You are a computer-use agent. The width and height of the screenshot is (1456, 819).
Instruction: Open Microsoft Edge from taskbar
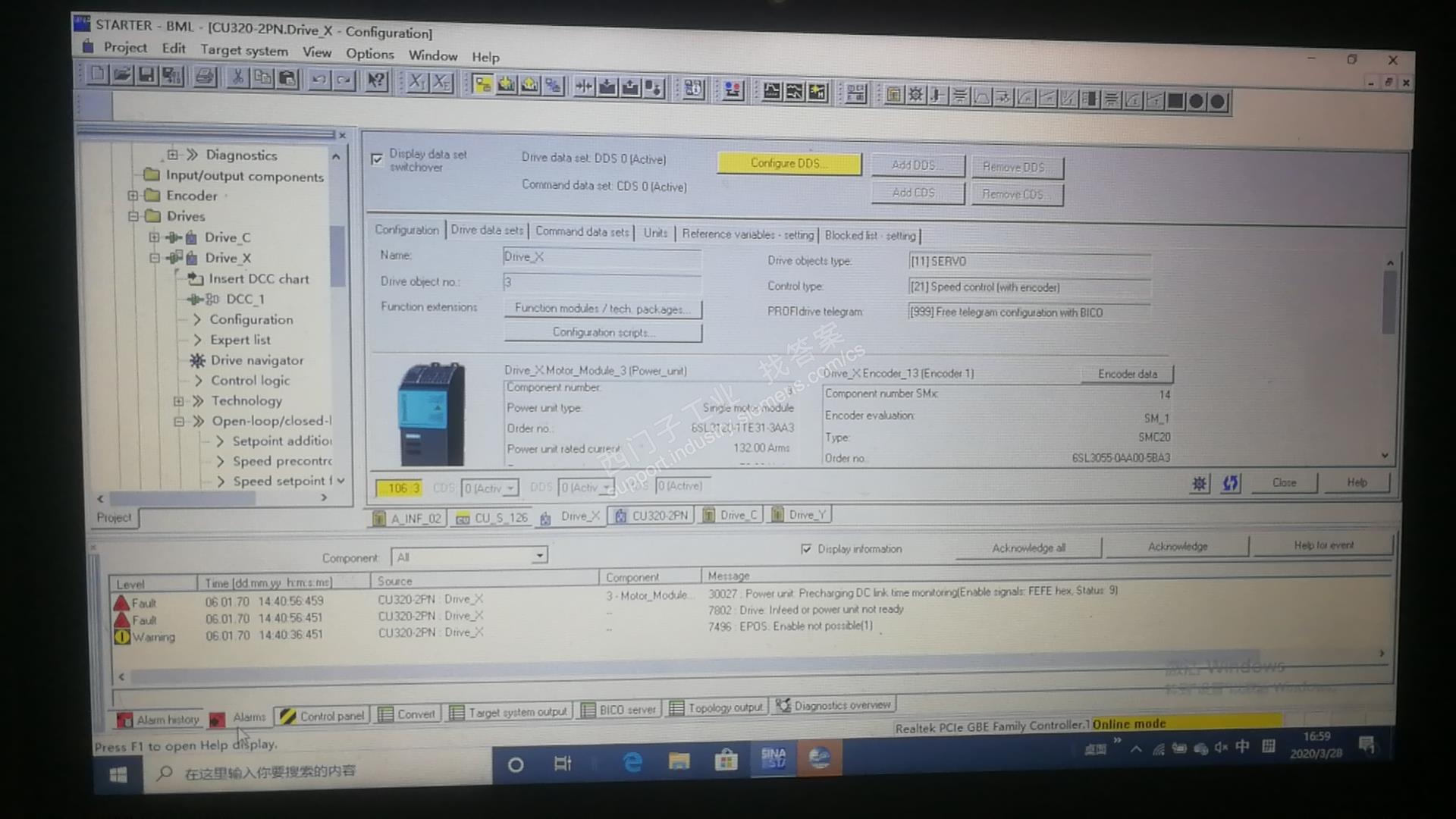pyautogui.click(x=632, y=761)
